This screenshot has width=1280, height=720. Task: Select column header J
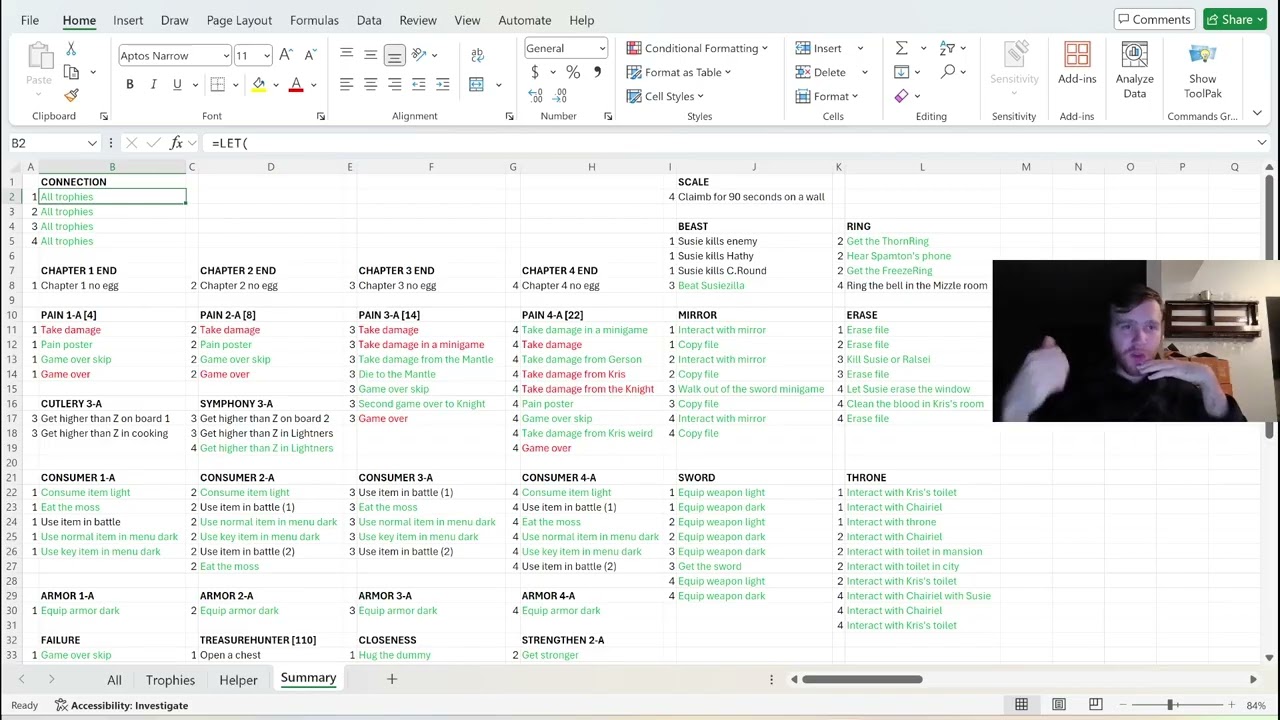(x=754, y=167)
